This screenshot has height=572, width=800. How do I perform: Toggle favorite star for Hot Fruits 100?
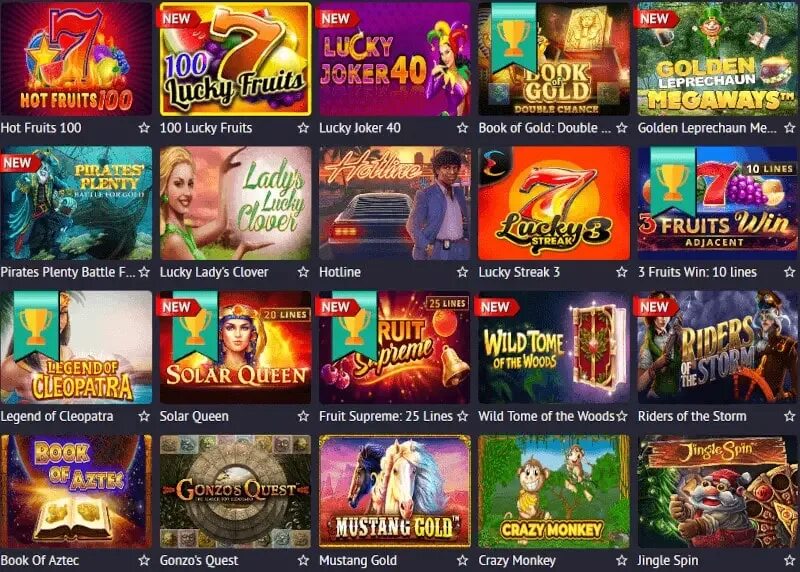coord(144,128)
